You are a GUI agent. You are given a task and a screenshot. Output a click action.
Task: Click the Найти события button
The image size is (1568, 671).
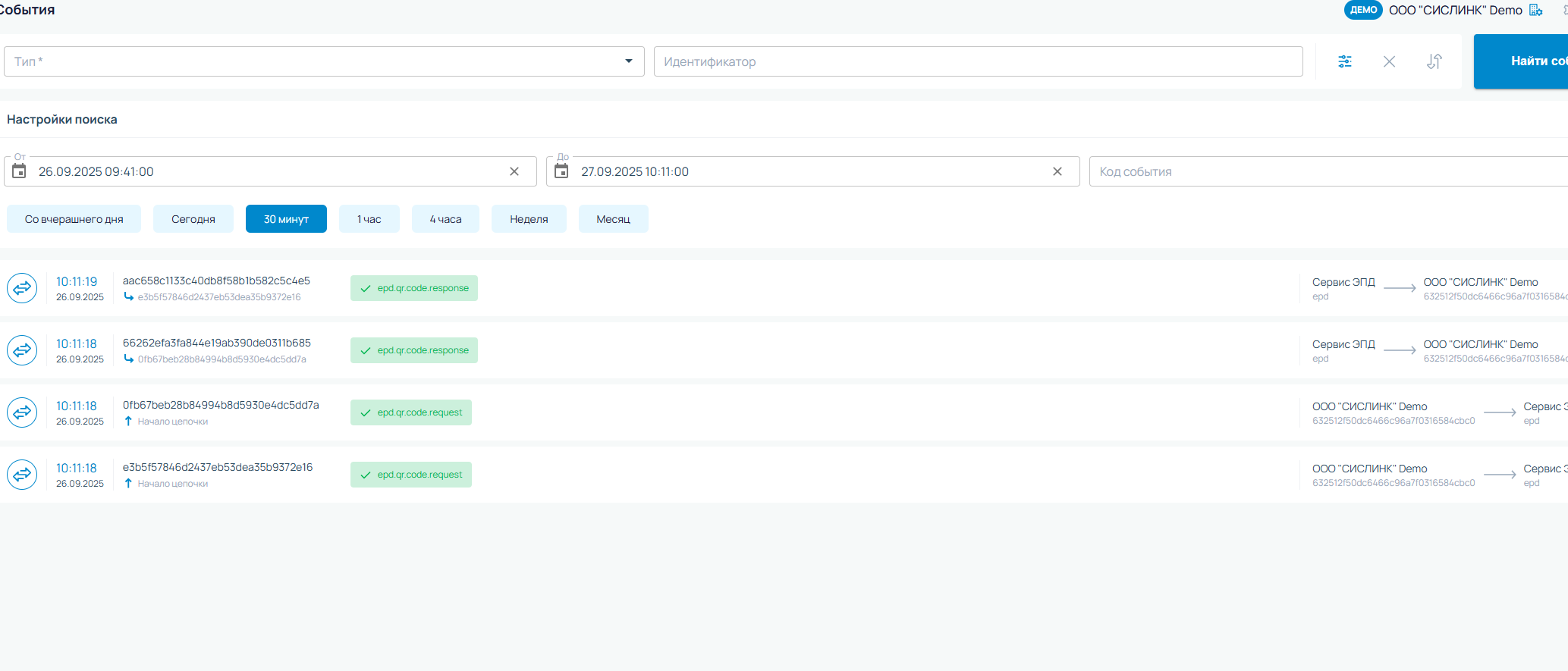1521,61
